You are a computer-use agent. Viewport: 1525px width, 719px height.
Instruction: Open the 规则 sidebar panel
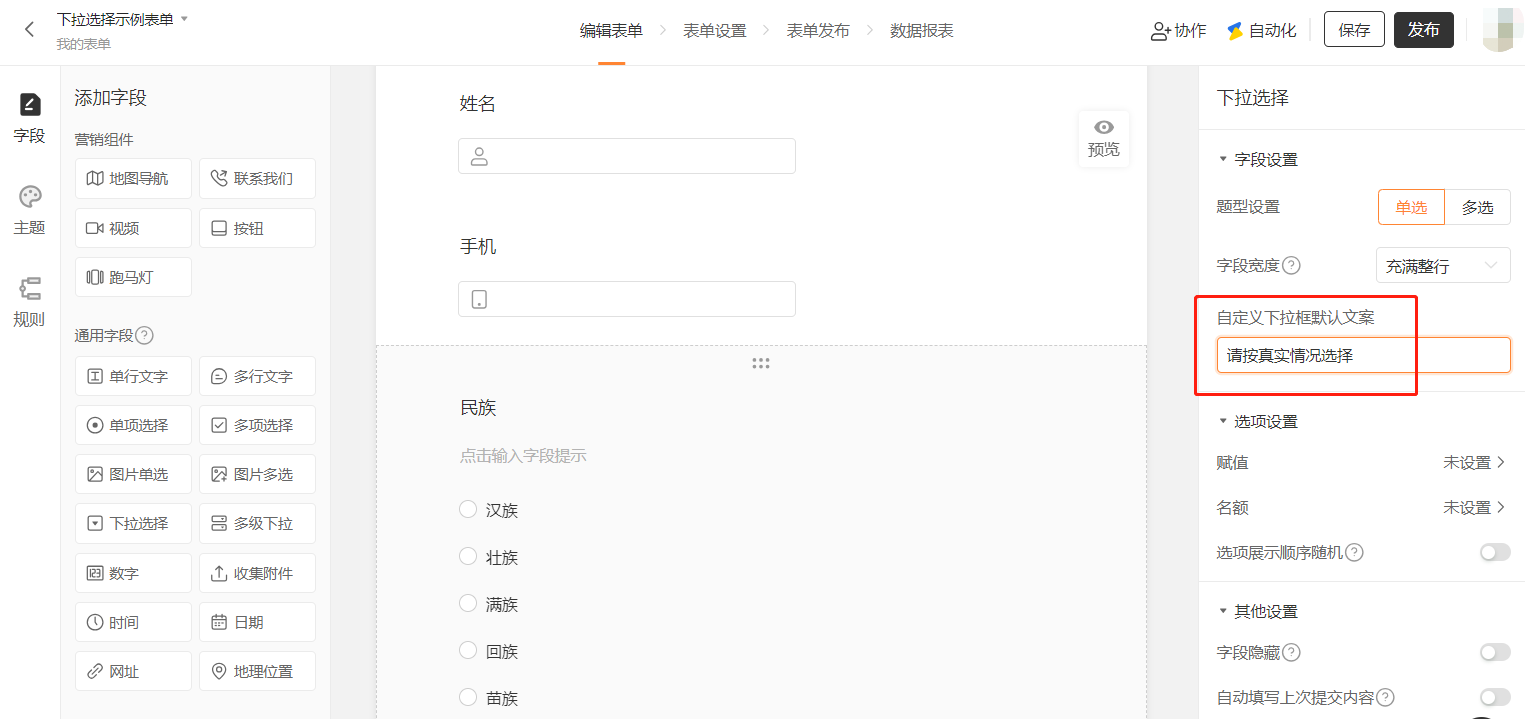click(29, 303)
